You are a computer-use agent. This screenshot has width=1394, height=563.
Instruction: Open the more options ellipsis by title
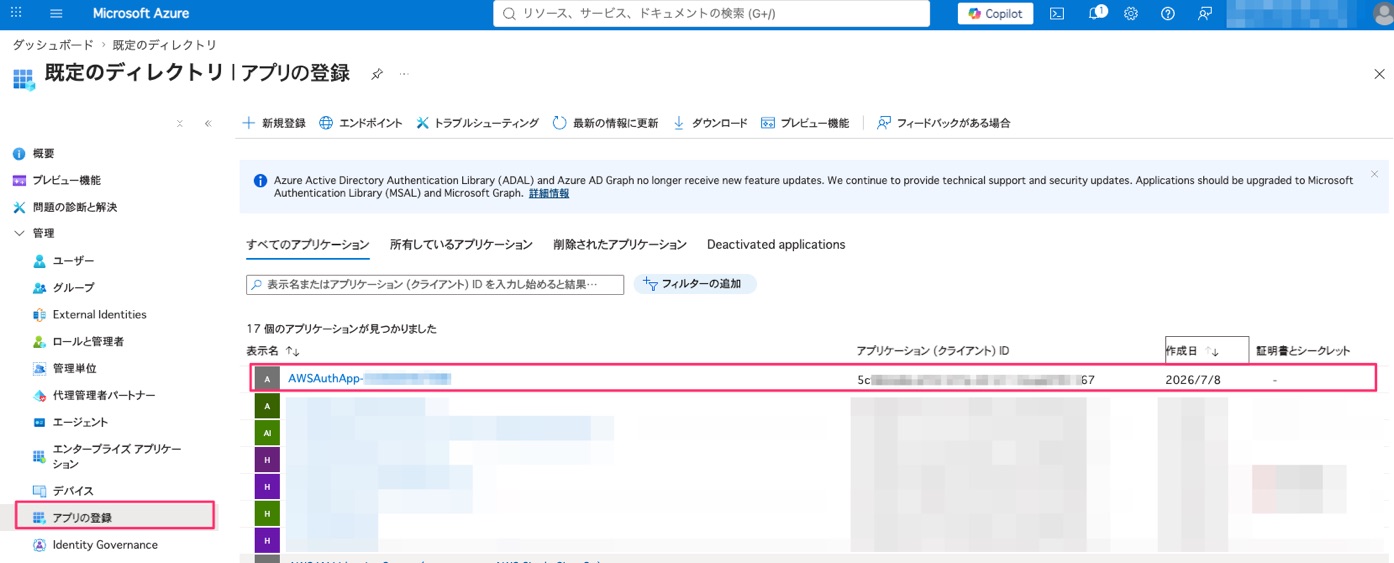[404, 74]
